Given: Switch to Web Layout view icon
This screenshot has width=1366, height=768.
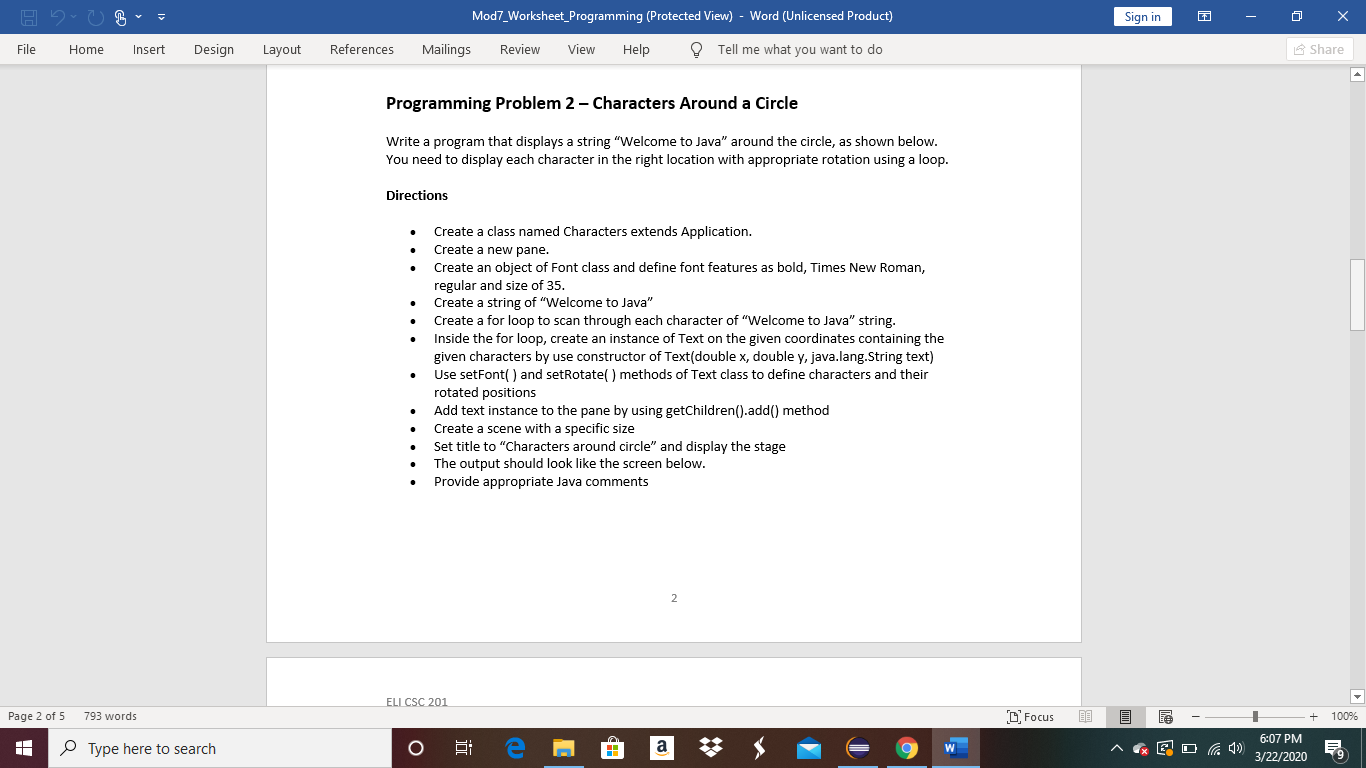Looking at the screenshot, I should (1165, 716).
